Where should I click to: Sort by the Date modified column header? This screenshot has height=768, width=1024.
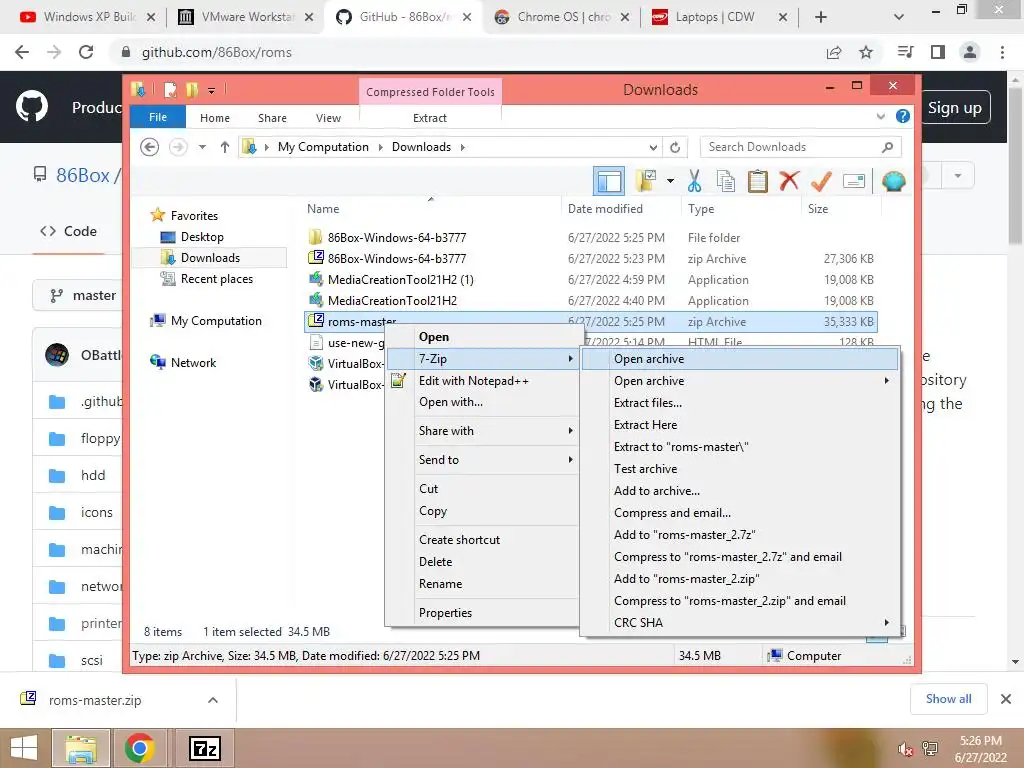click(605, 209)
